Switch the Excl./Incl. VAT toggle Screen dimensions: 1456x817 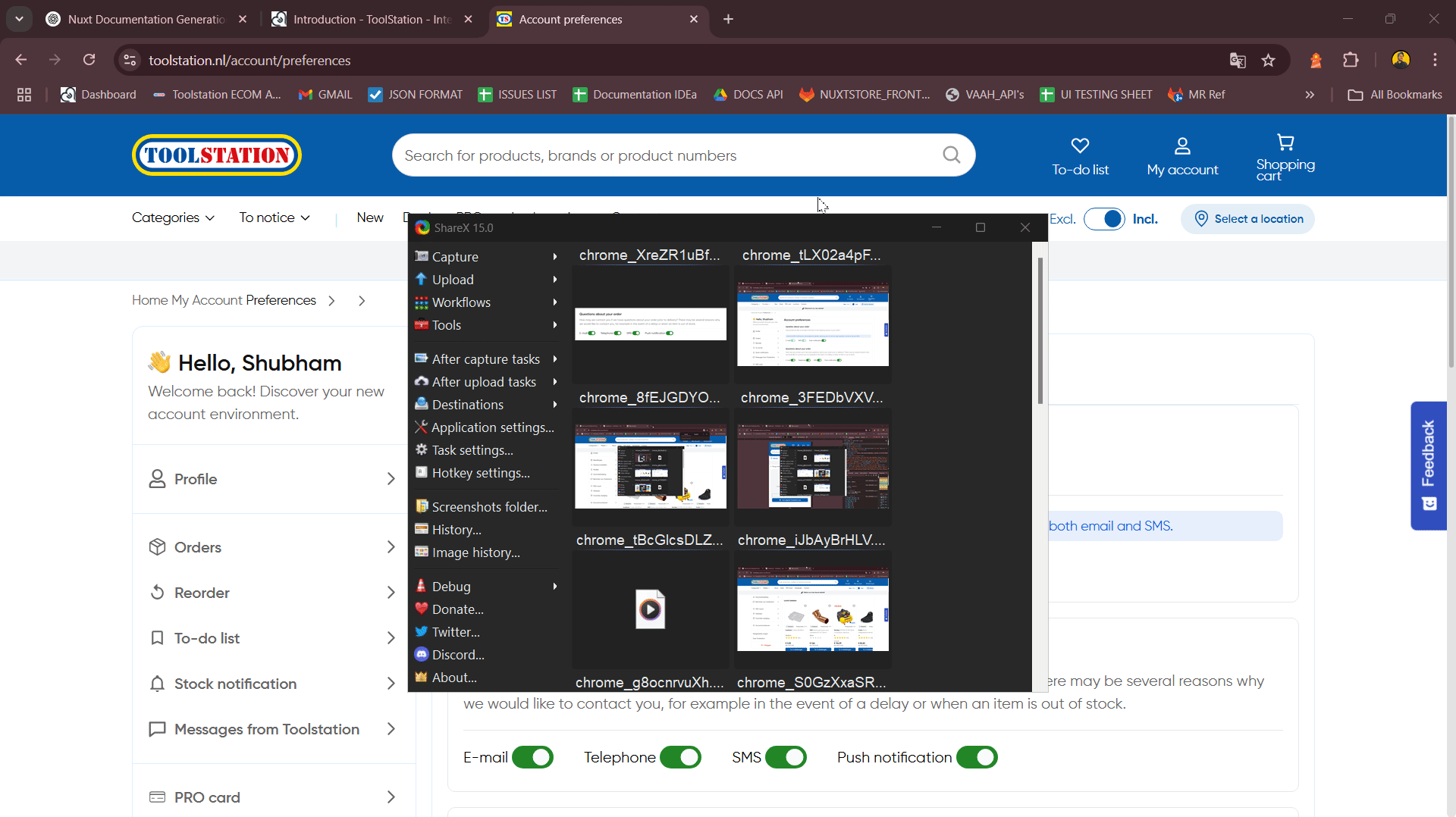(1104, 219)
